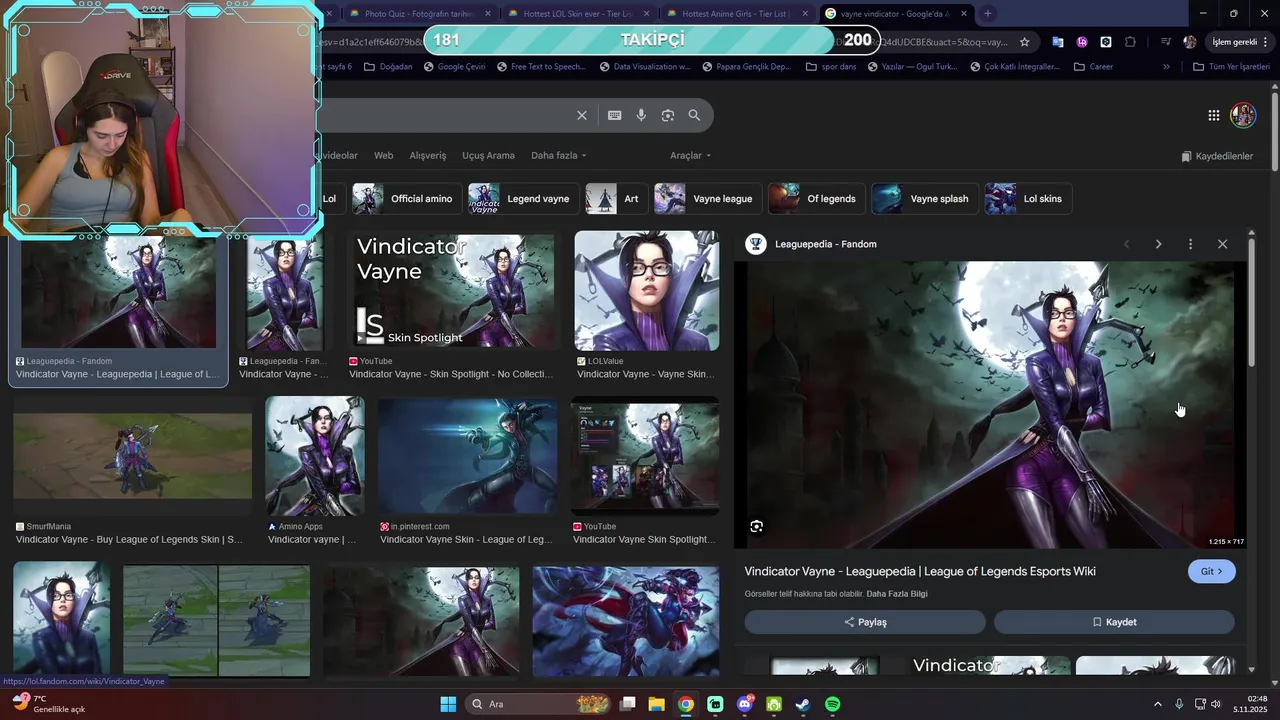Open File Explorer from taskbar
Viewport: 1280px width, 720px height.
(656, 704)
